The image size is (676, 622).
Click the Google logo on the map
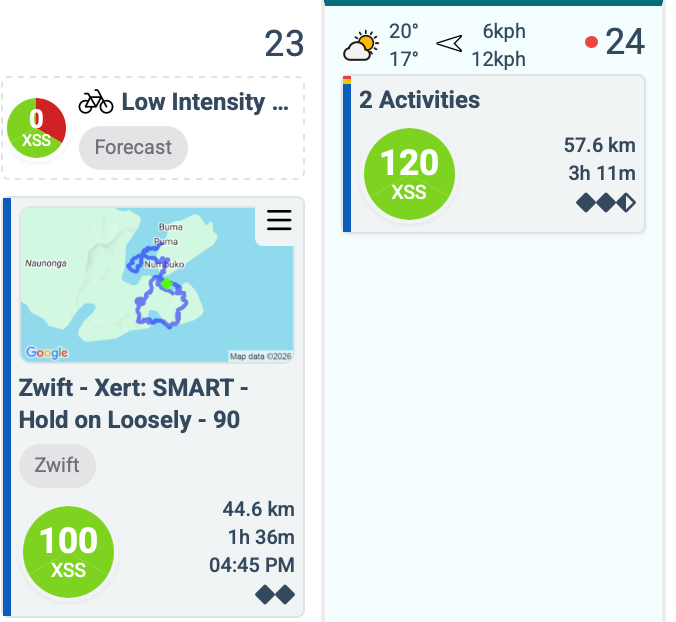point(46,352)
